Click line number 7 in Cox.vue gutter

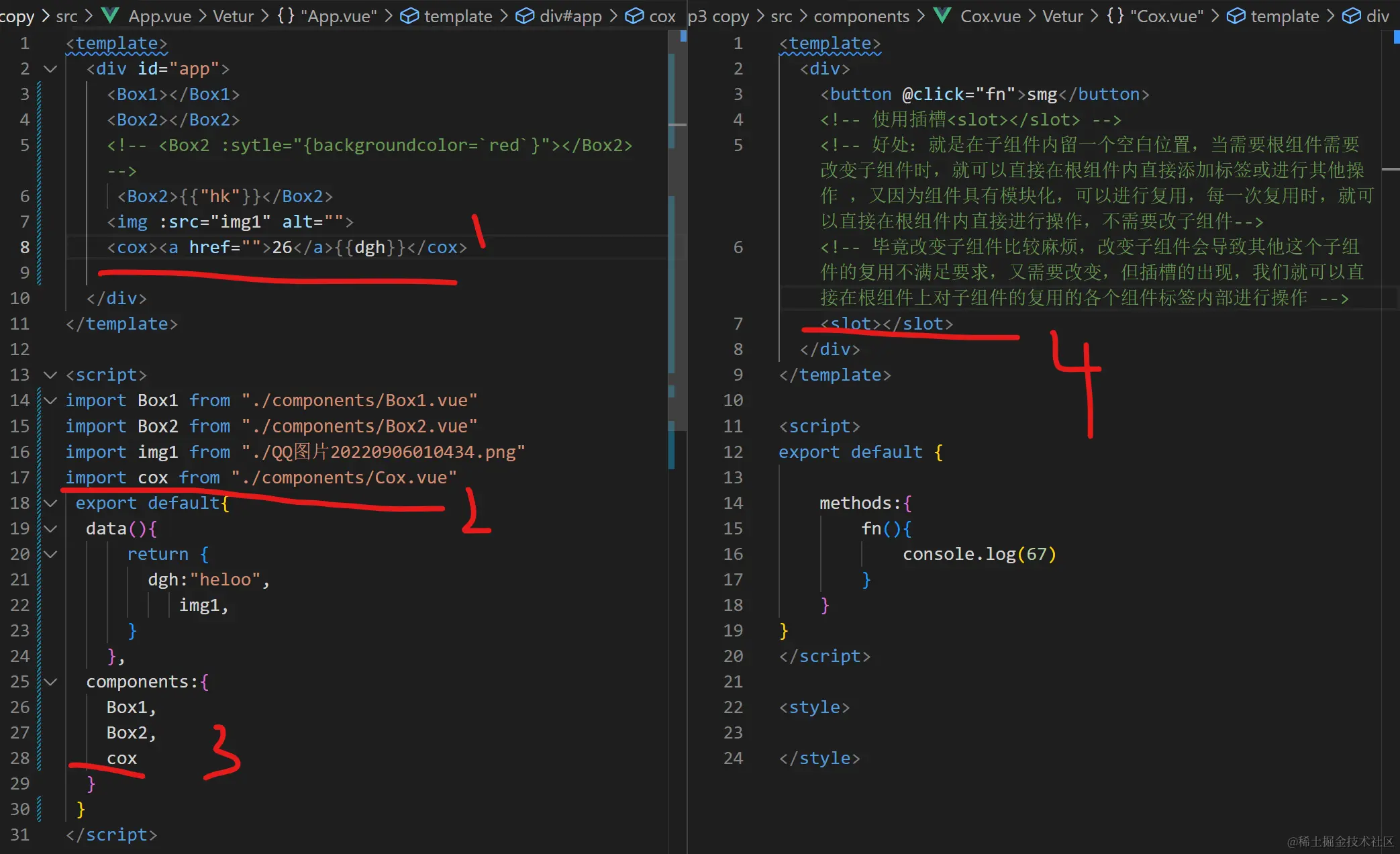738,324
